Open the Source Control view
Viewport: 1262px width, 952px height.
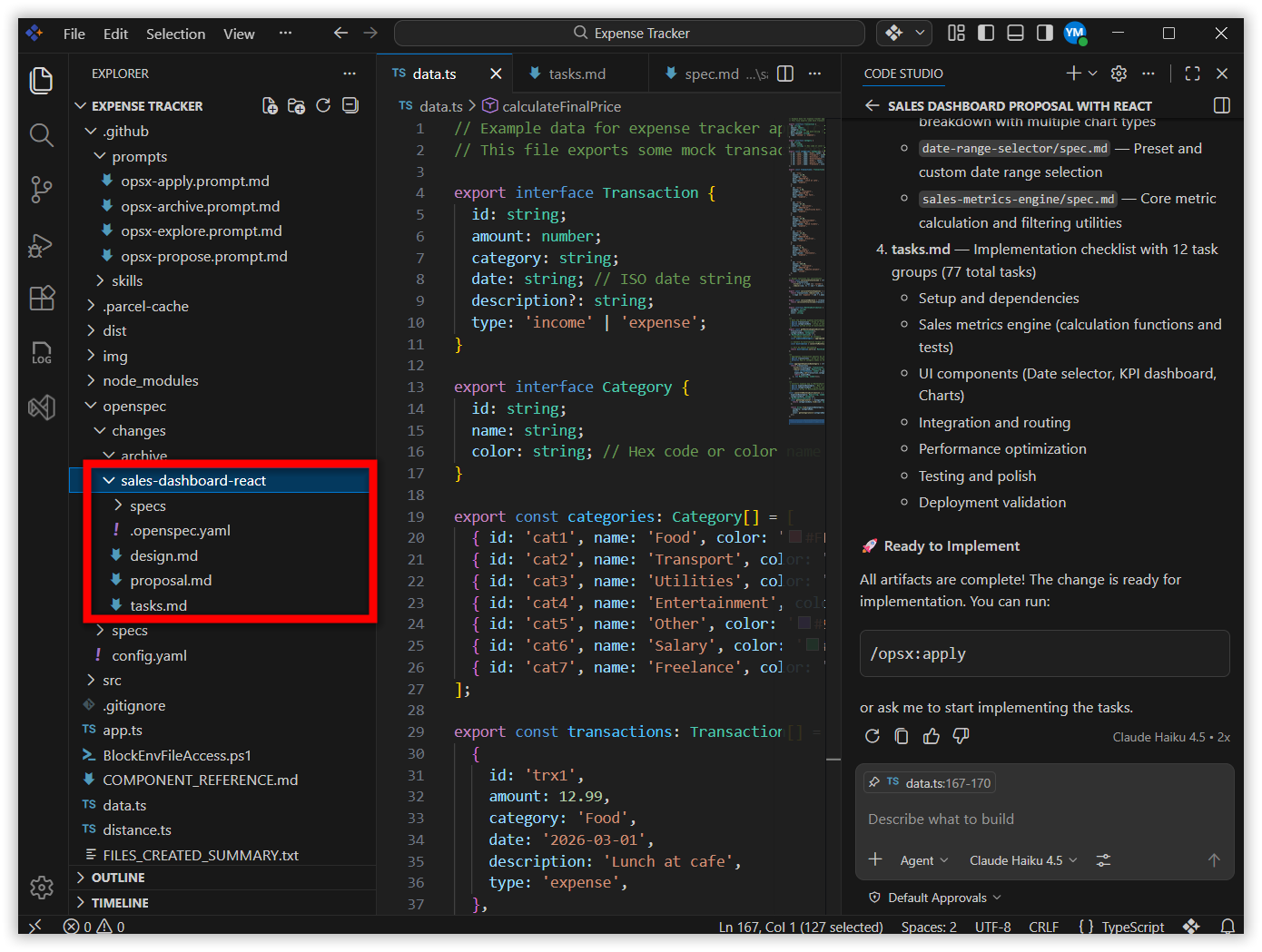[42, 190]
